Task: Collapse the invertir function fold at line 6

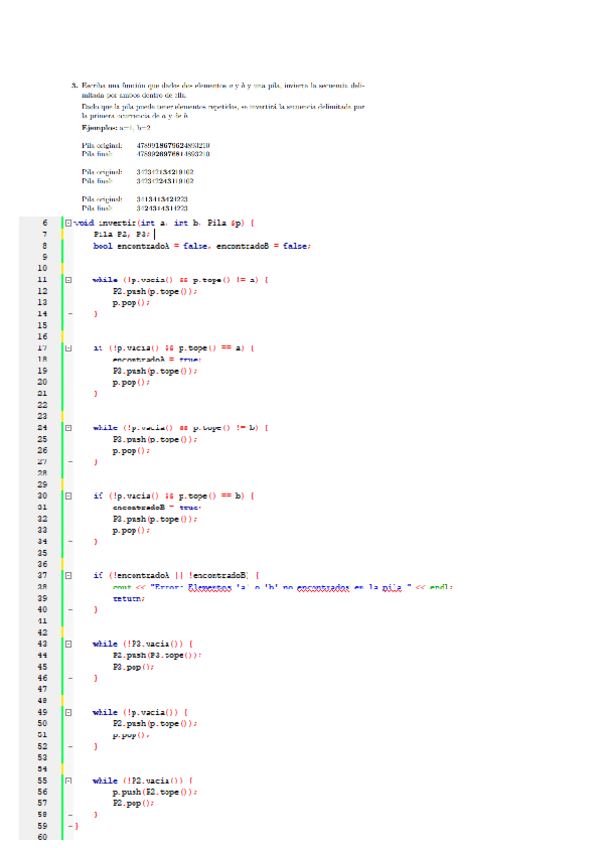Action: 67,222
